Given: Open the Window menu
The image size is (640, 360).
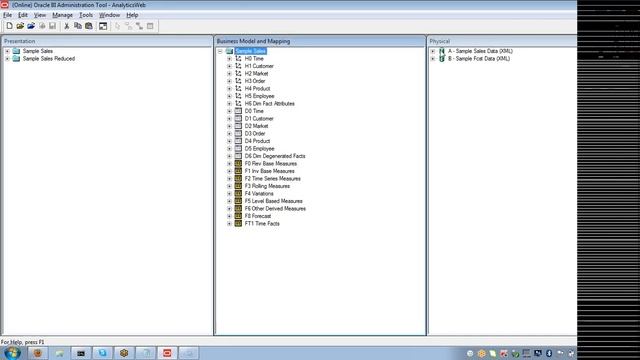Looking at the screenshot, I should tap(109, 15).
